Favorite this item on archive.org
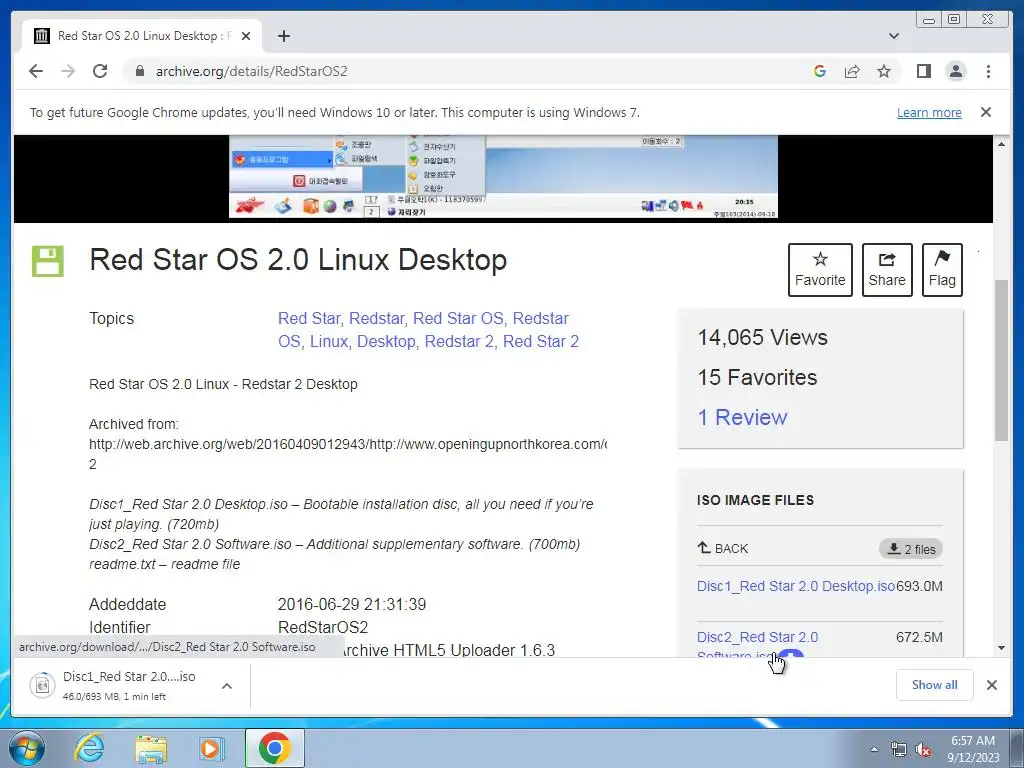The width and height of the screenshot is (1024, 768). [820, 270]
